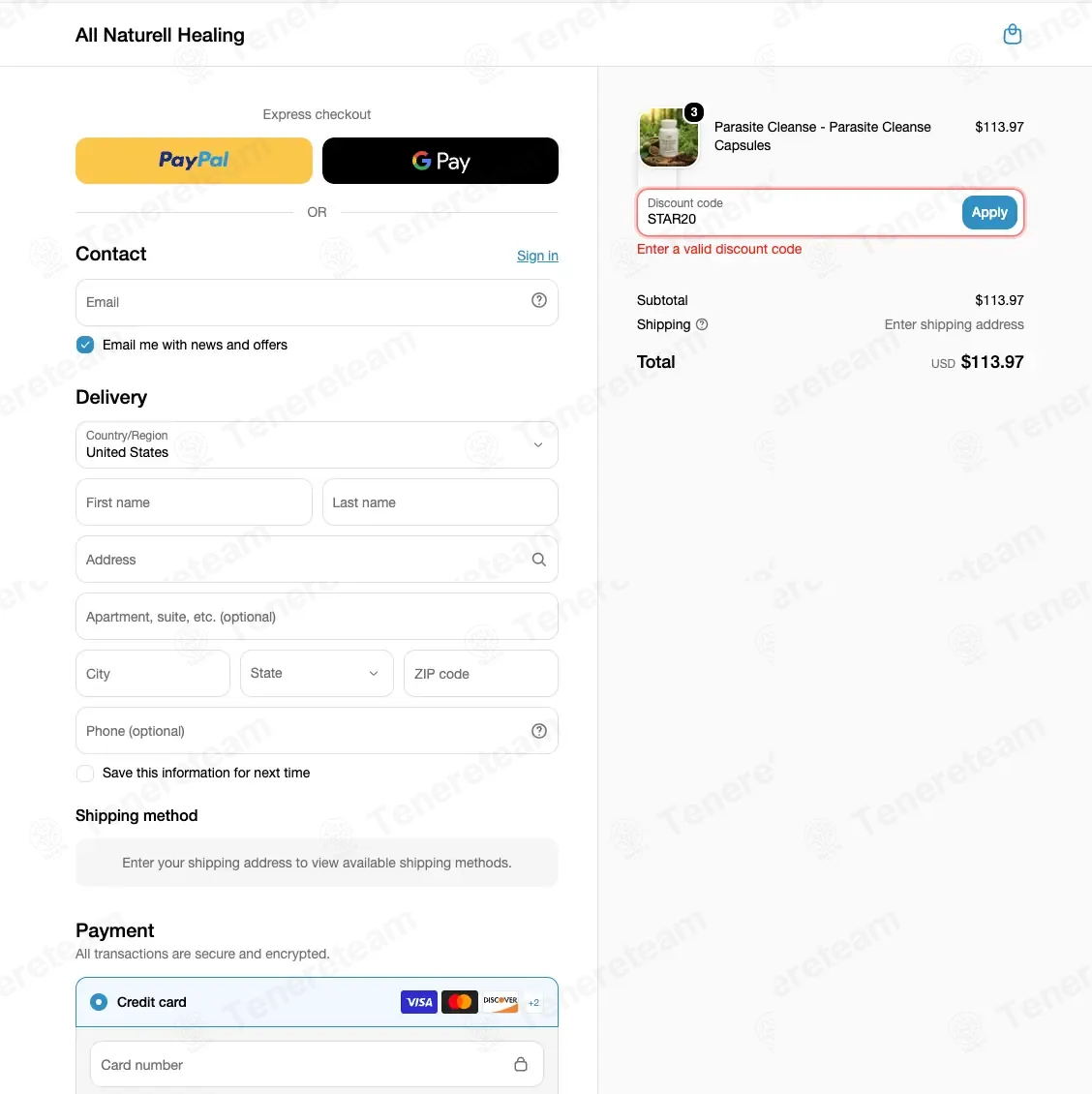Click the shipping methods notice text
Viewport: 1092px width, 1094px height.
(317, 863)
